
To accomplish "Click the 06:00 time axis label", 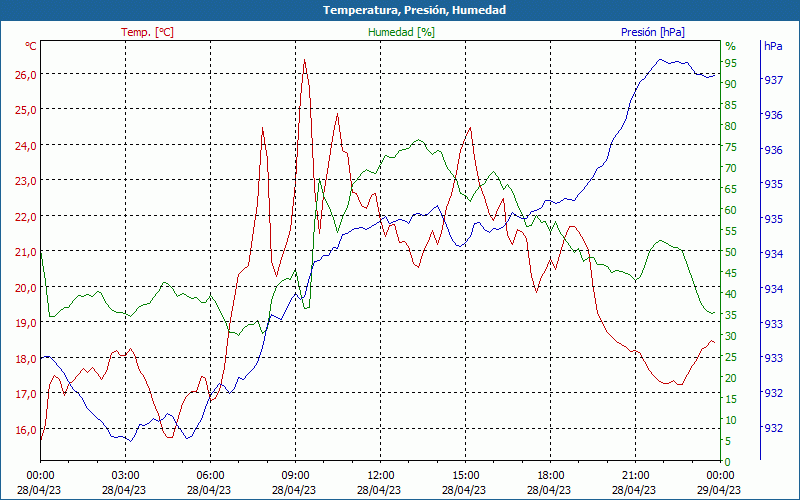I will click(210, 476).
